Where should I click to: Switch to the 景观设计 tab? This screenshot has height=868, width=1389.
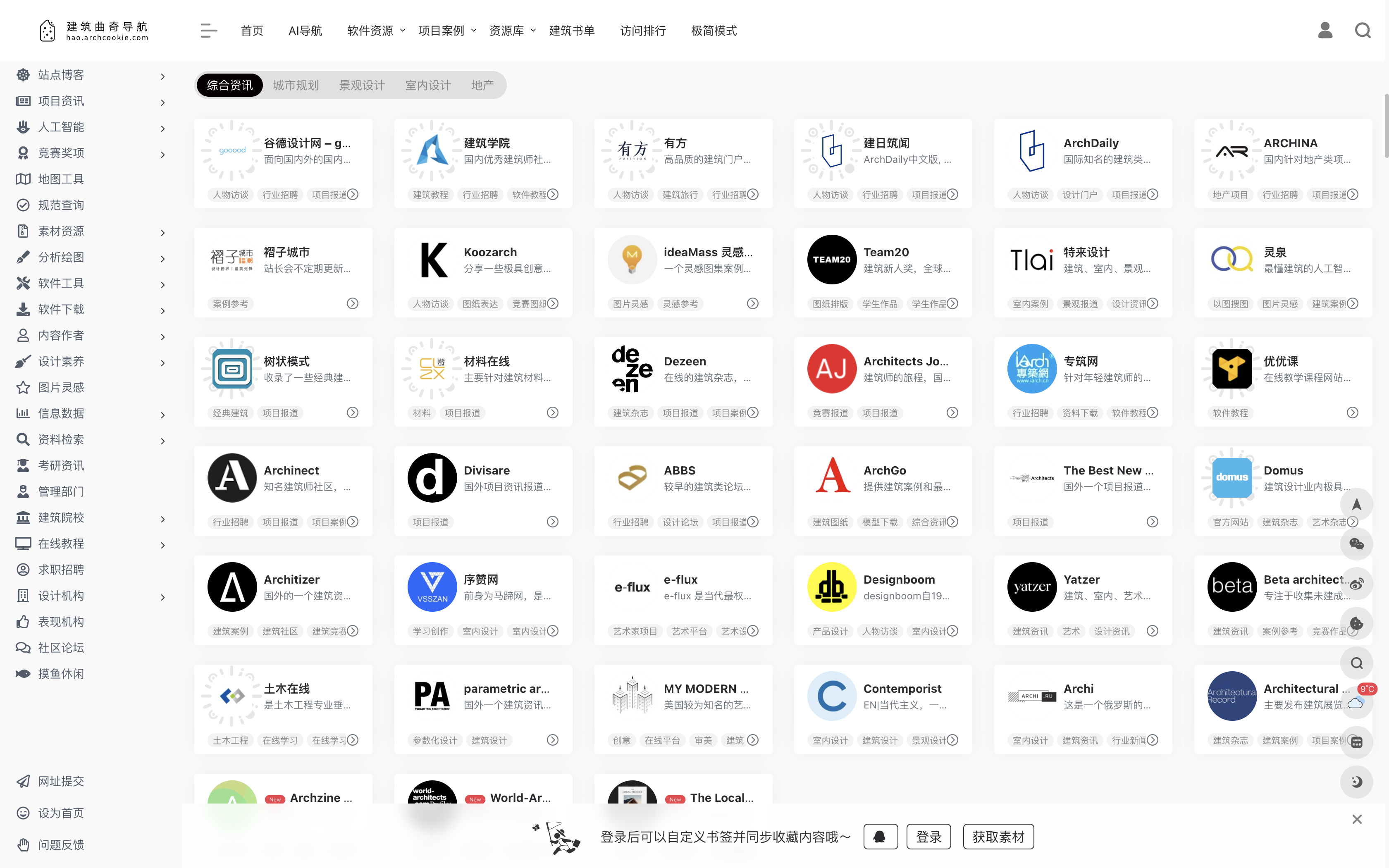(x=362, y=85)
